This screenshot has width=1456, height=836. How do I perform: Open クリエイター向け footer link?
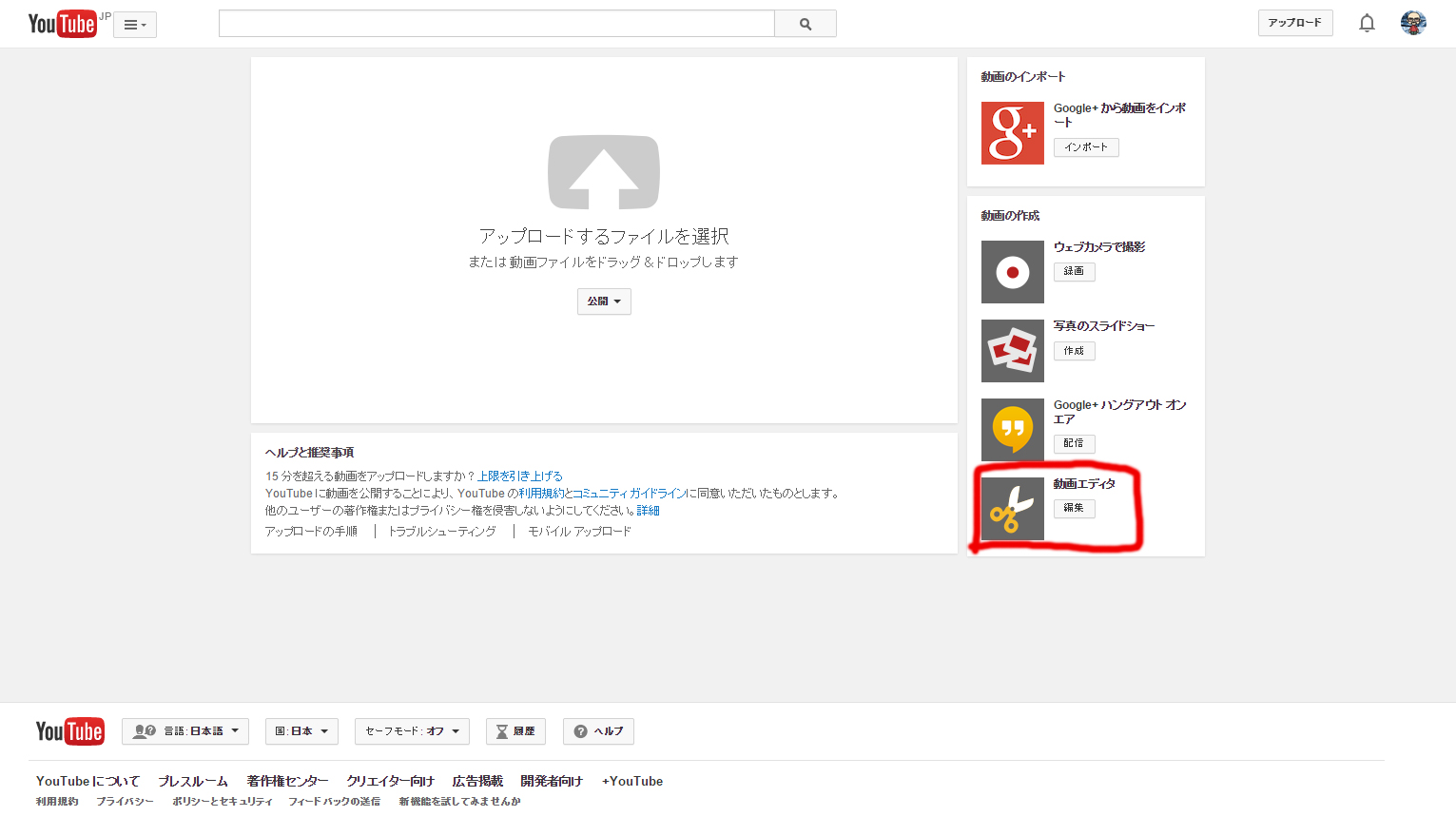pos(390,781)
